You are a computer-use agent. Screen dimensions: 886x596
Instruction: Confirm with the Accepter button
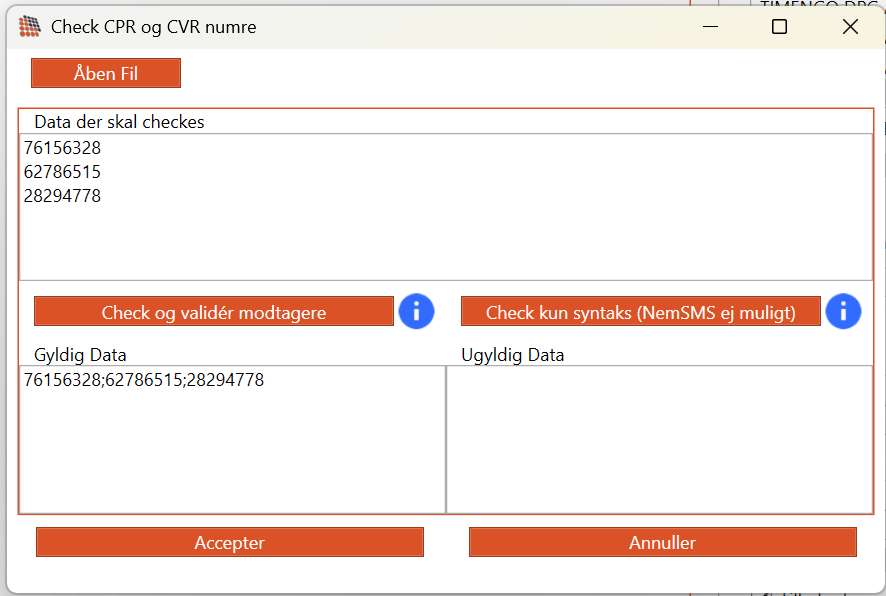pyautogui.click(x=229, y=542)
